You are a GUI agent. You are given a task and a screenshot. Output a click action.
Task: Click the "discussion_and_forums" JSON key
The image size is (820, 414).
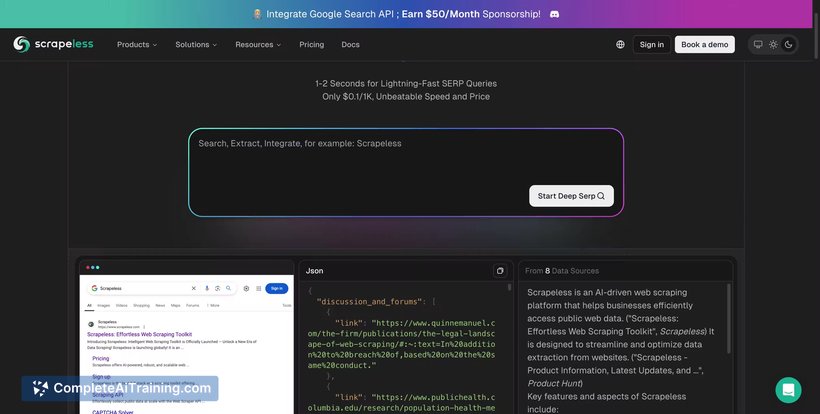click(x=369, y=302)
